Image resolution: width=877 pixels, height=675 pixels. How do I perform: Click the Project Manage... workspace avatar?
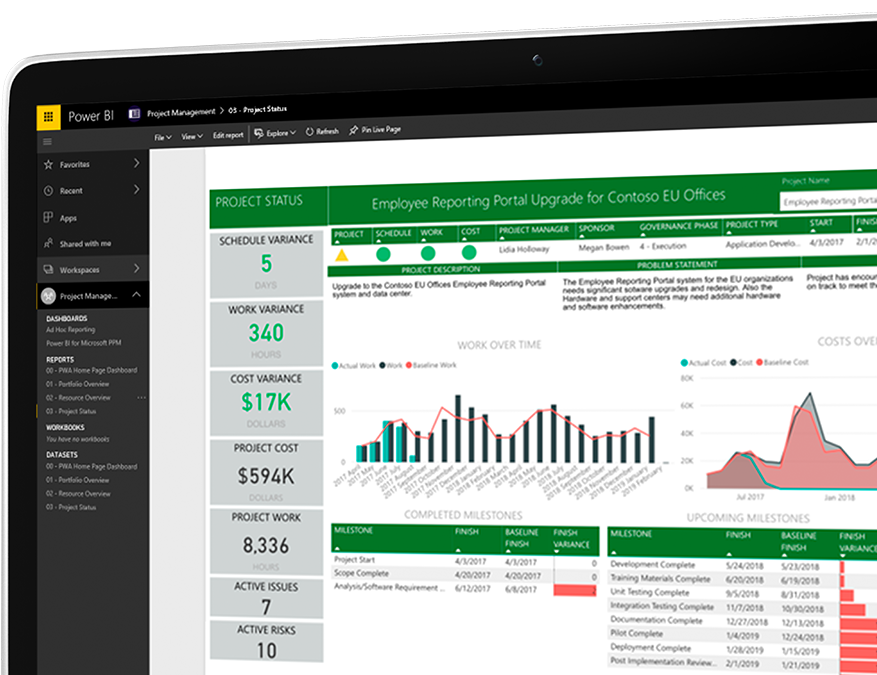[49, 295]
